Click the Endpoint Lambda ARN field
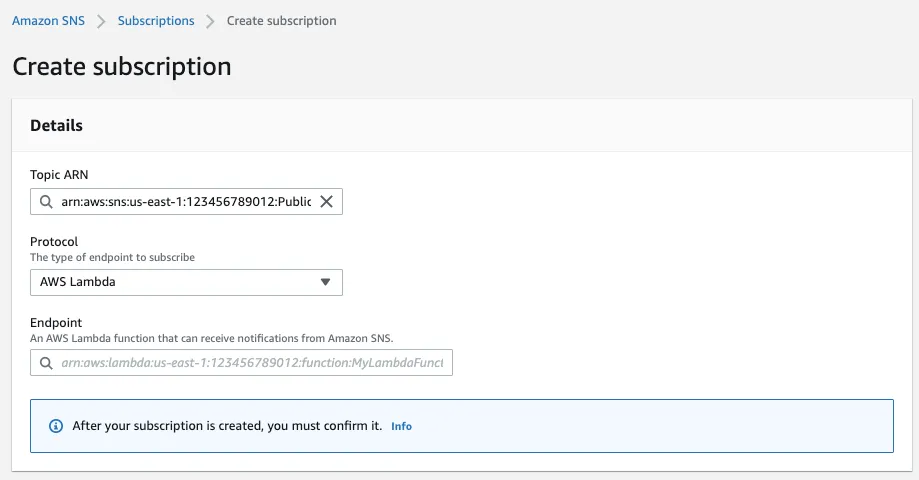Viewport: 919px width, 480px height. (241, 363)
